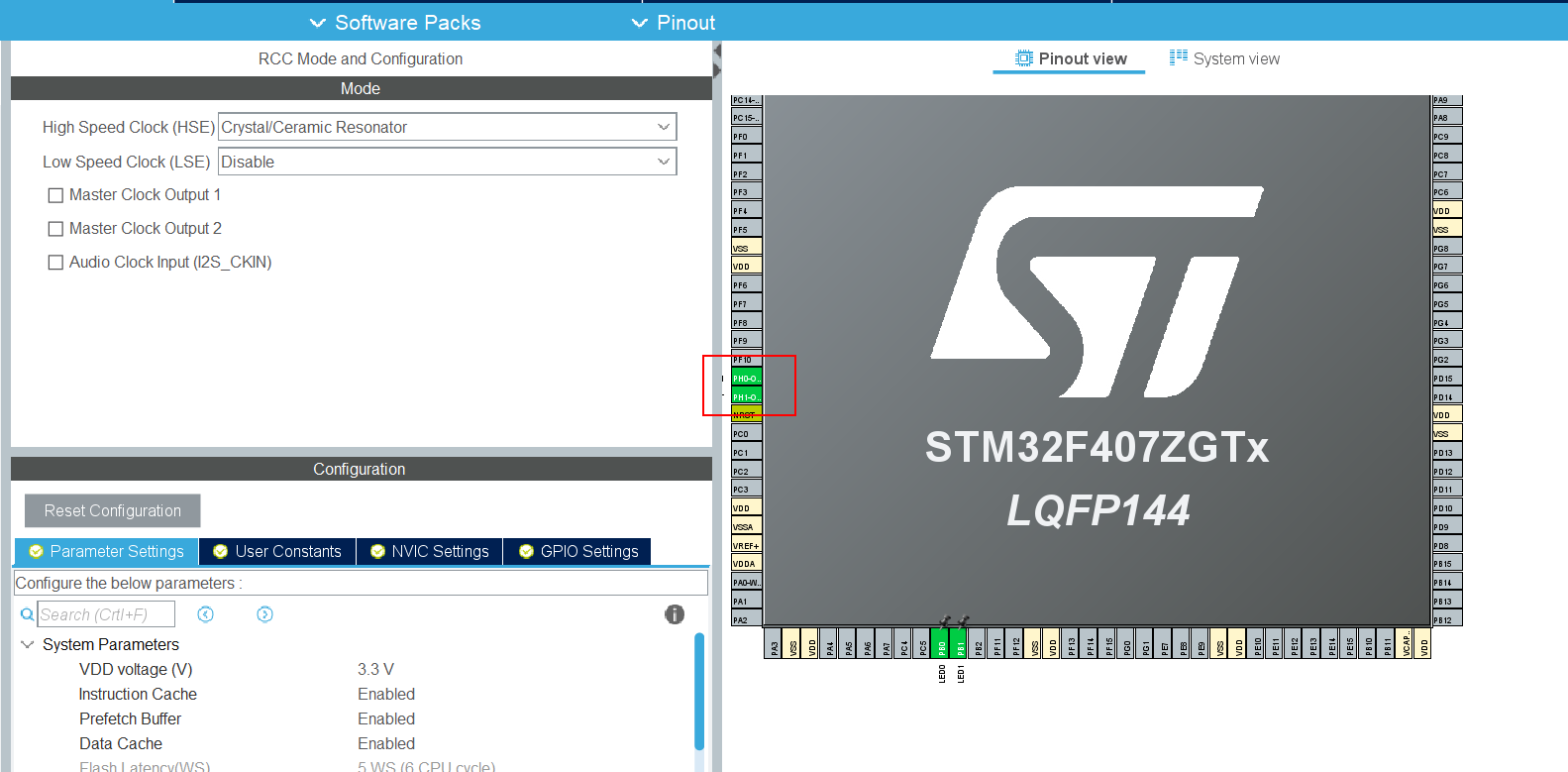Screen dimensions: 1568x772
Task: Toggle Audio Clock Input (I2S_CKIN)
Action: (55, 263)
